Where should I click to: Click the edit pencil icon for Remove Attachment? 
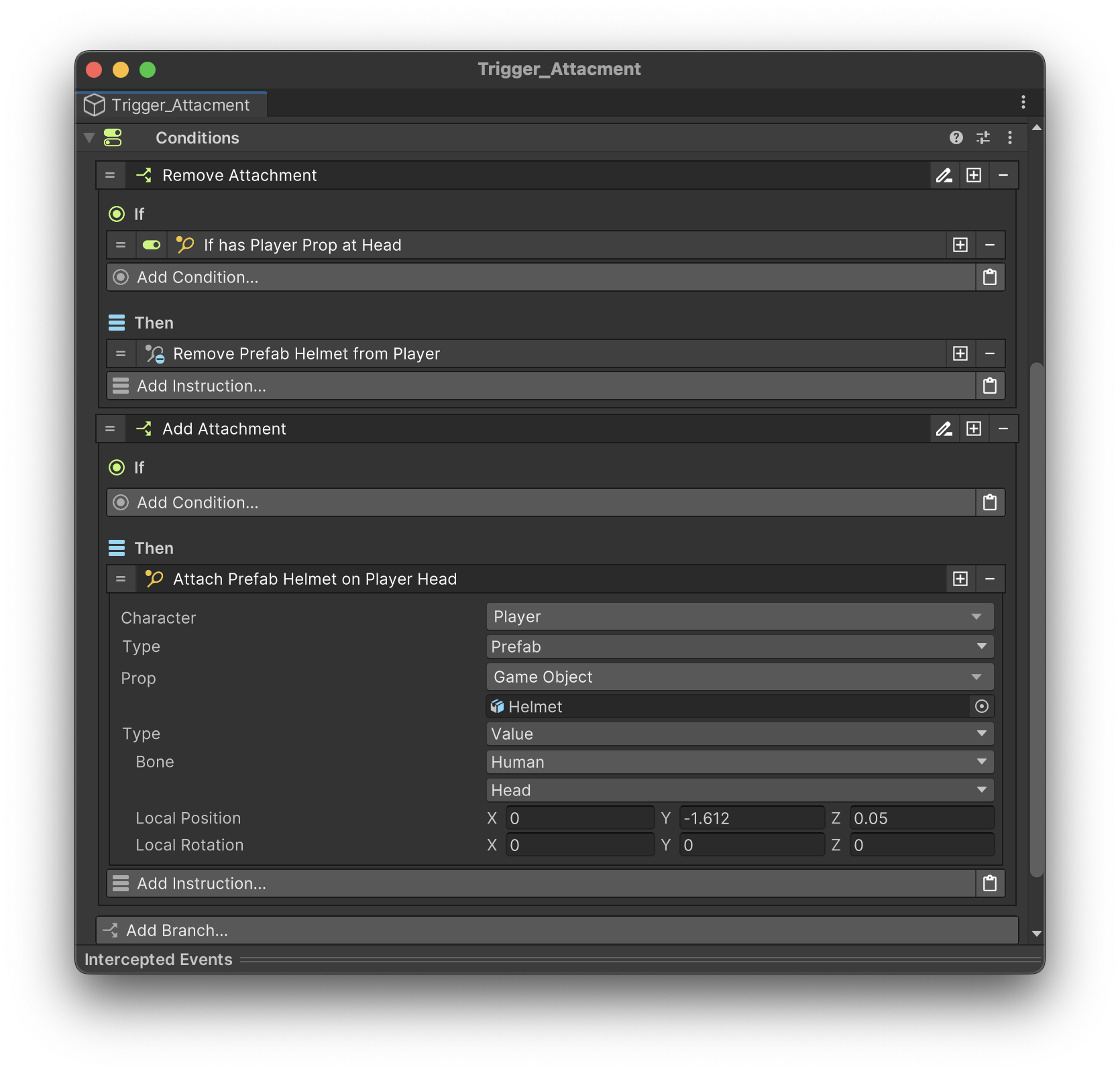coord(944,176)
